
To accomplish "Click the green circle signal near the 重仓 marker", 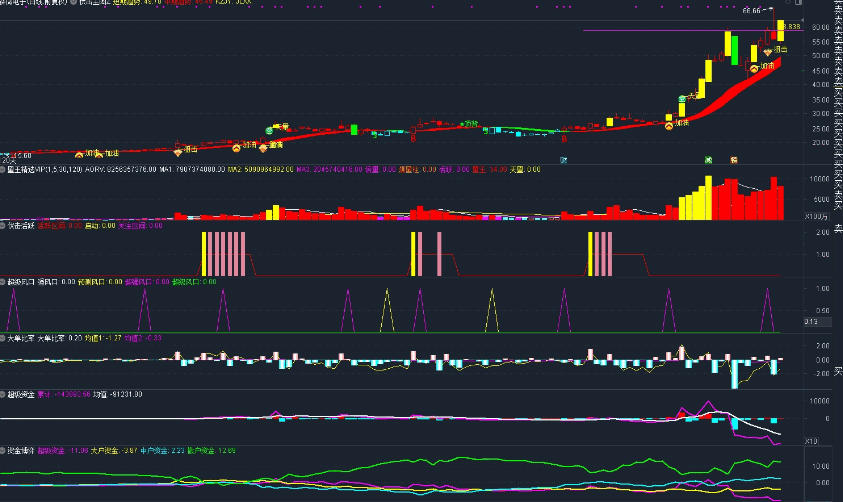I will (269, 130).
